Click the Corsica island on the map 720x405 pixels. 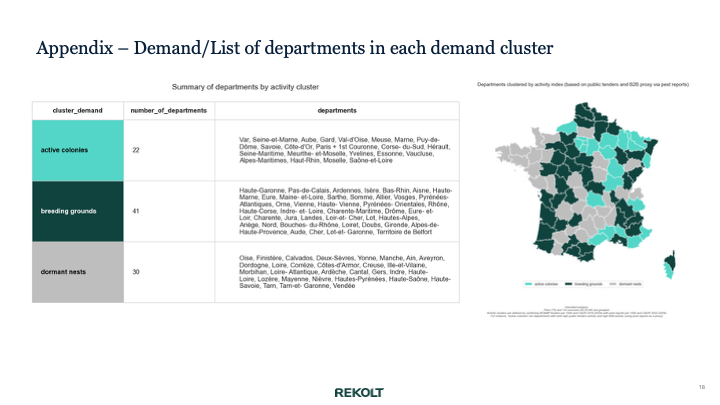pos(670,265)
